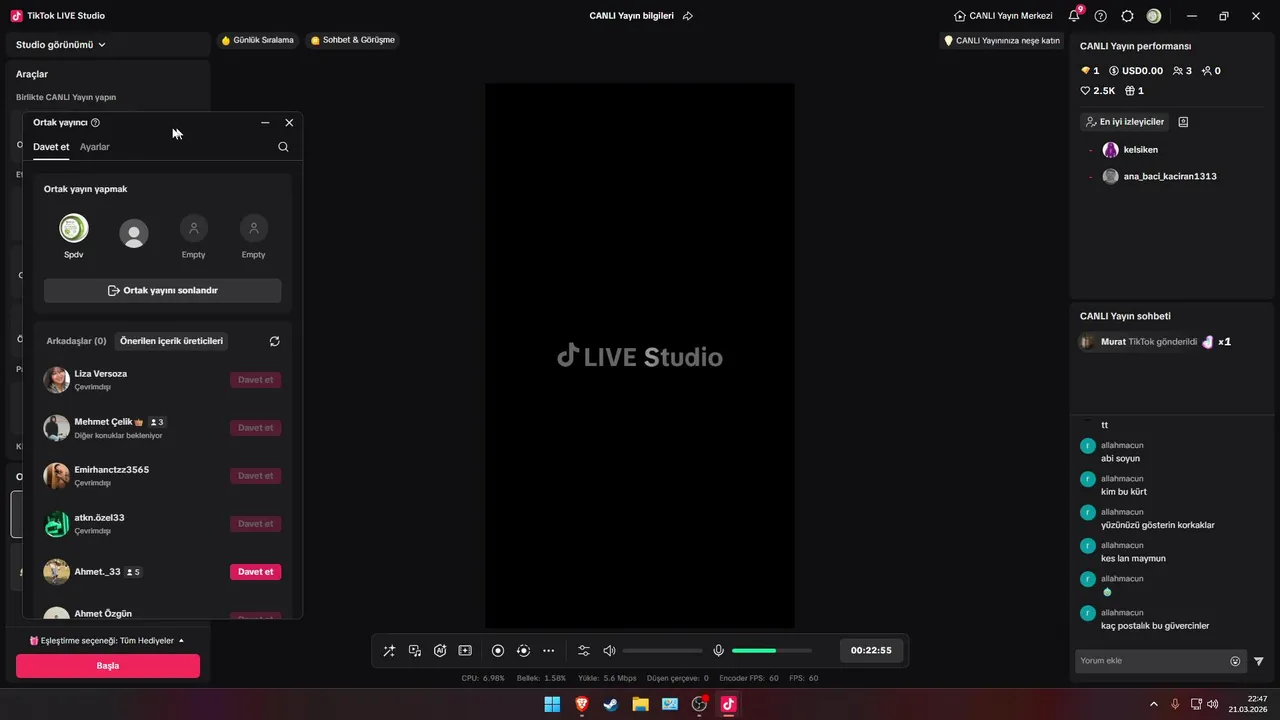Screen dimensions: 1280x720
Task: Mute the speaker output icon
Action: (609, 650)
